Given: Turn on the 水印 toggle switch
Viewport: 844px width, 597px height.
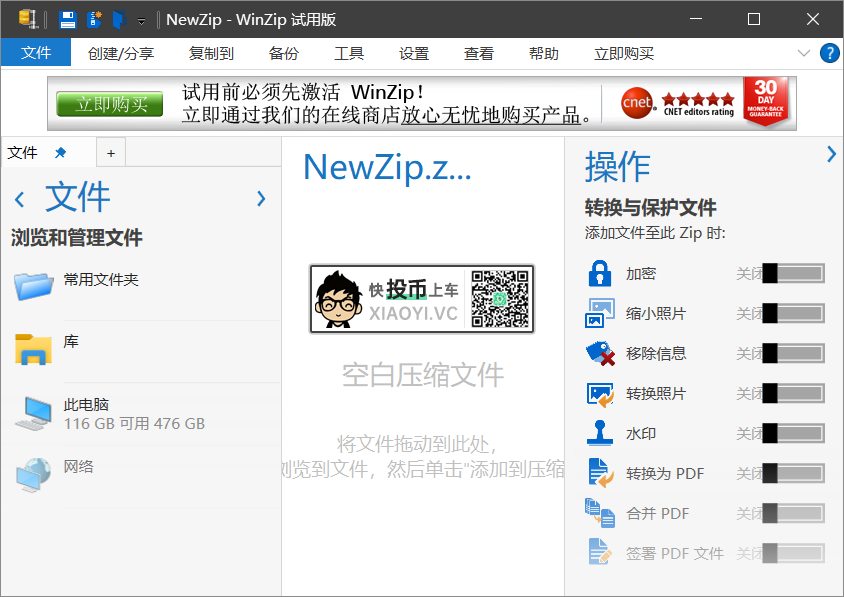Looking at the screenshot, I should click(x=793, y=433).
